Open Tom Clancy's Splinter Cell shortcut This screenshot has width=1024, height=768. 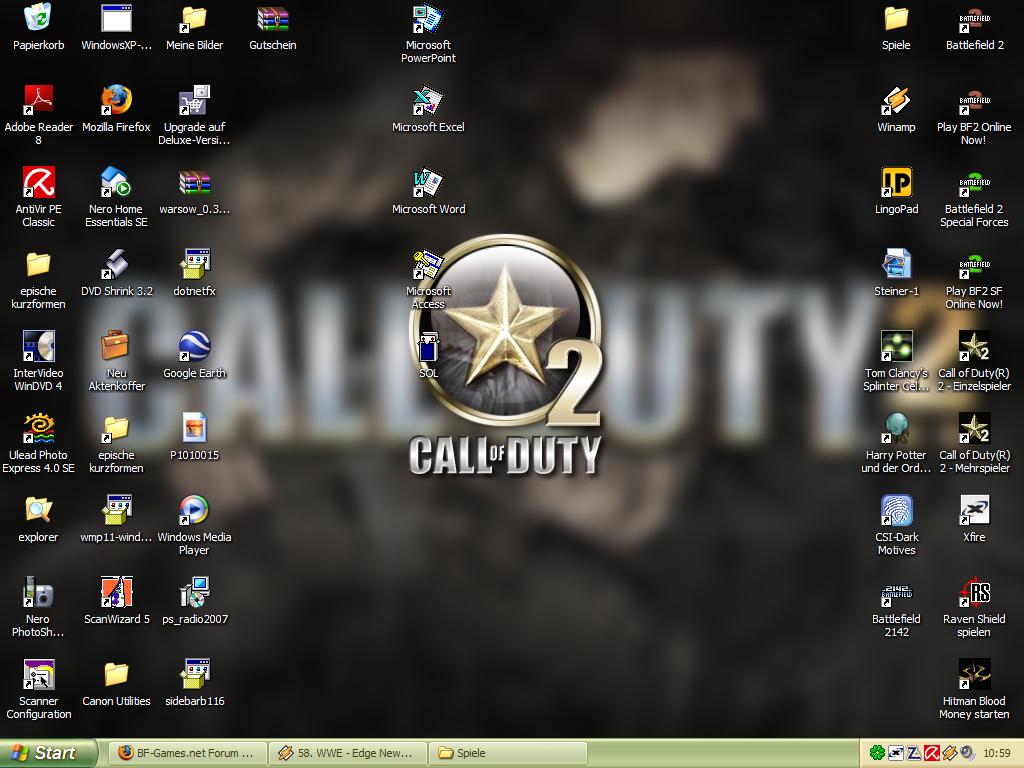[896, 346]
